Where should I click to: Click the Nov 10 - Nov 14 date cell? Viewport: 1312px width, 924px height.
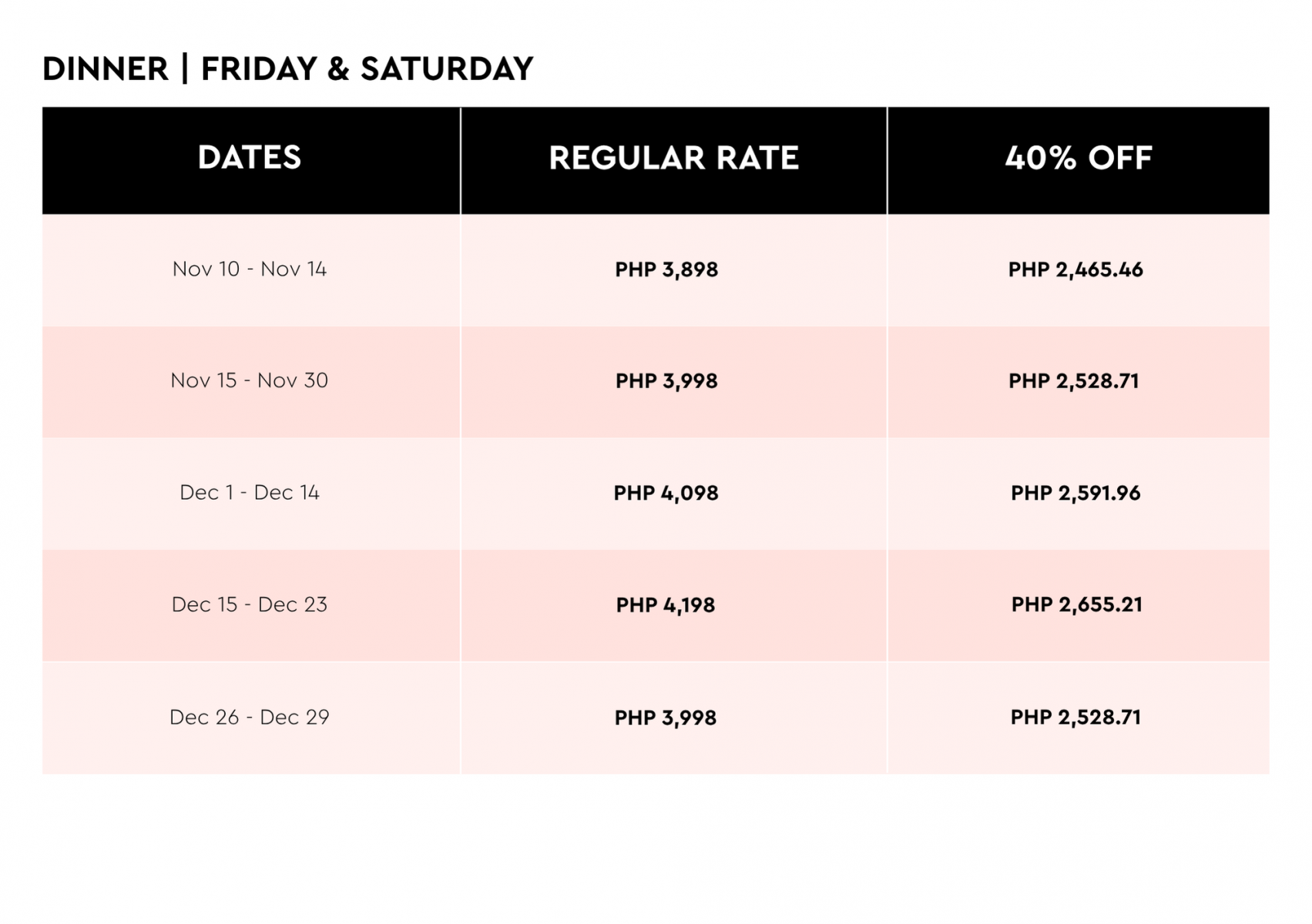pyautogui.click(x=250, y=269)
